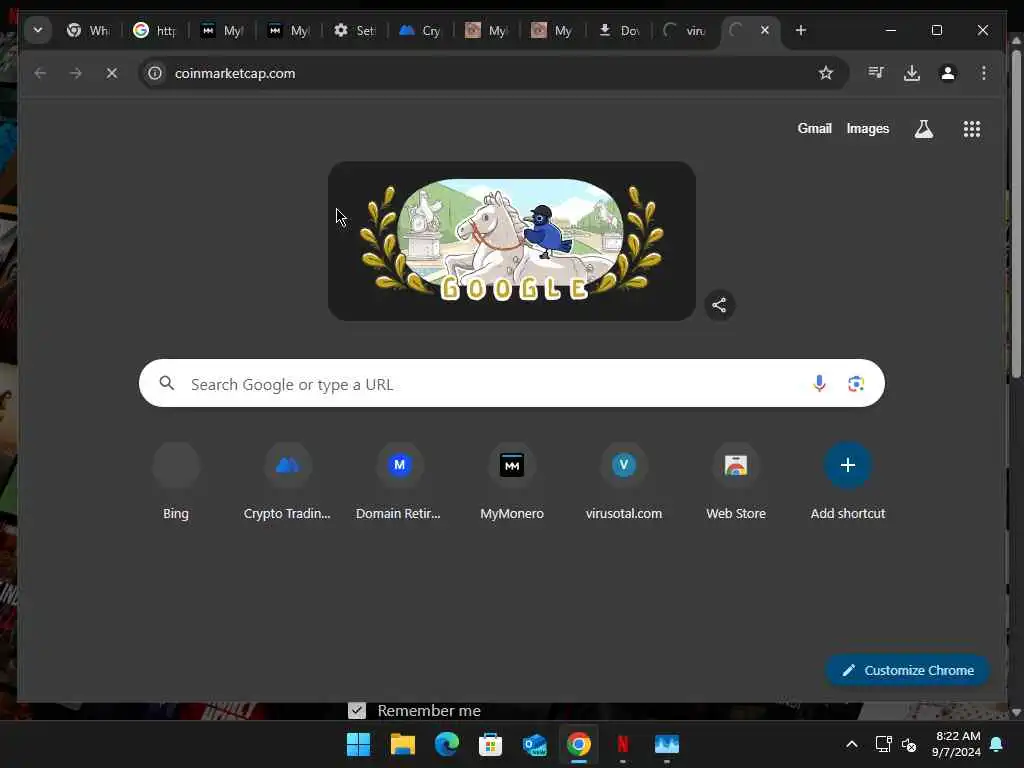Launch Microsoft Edge from taskbar
1024x768 pixels.
[447, 744]
